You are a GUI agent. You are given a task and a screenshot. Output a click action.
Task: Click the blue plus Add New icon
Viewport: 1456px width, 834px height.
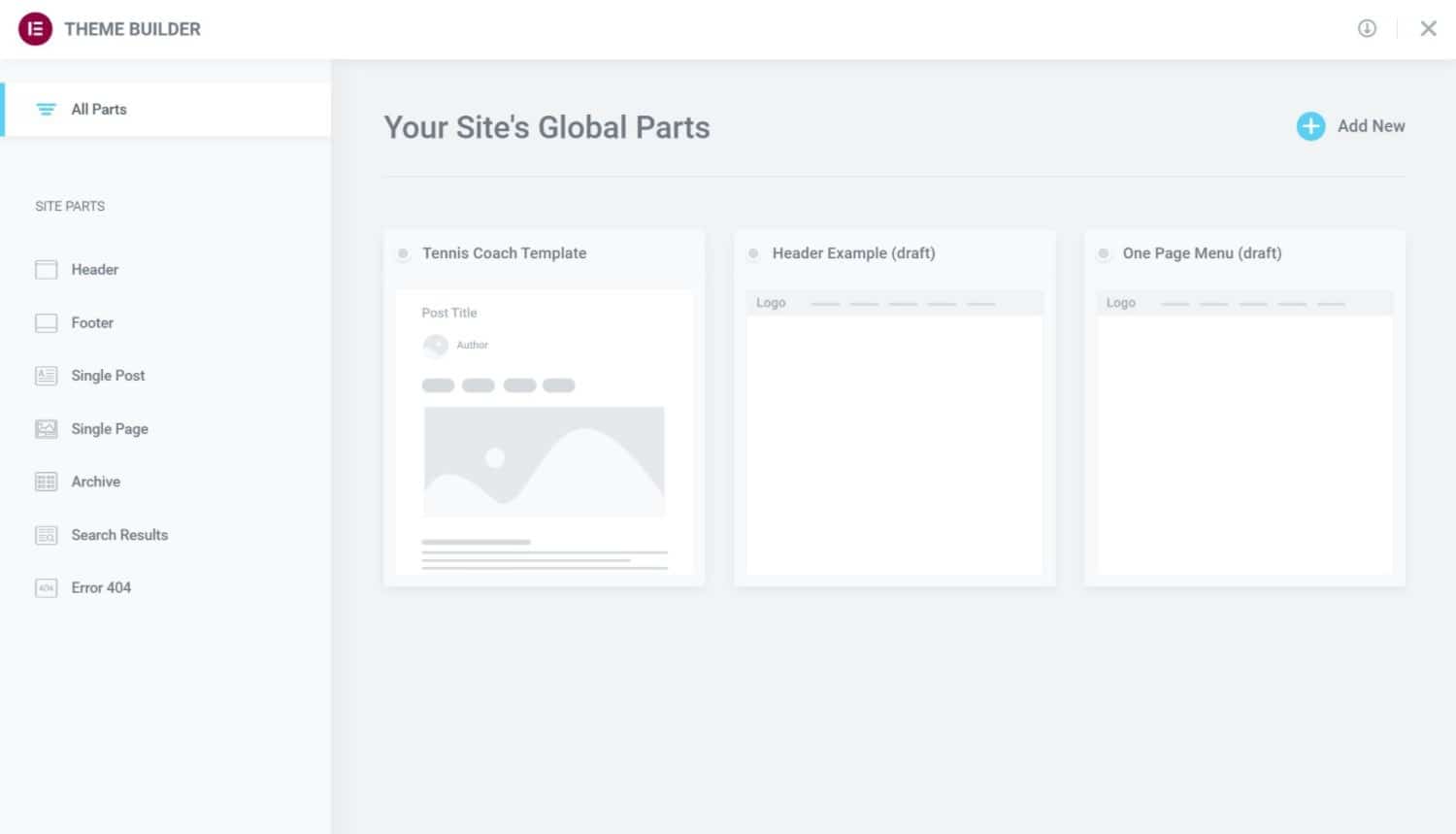pyautogui.click(x=1310, y=126)
